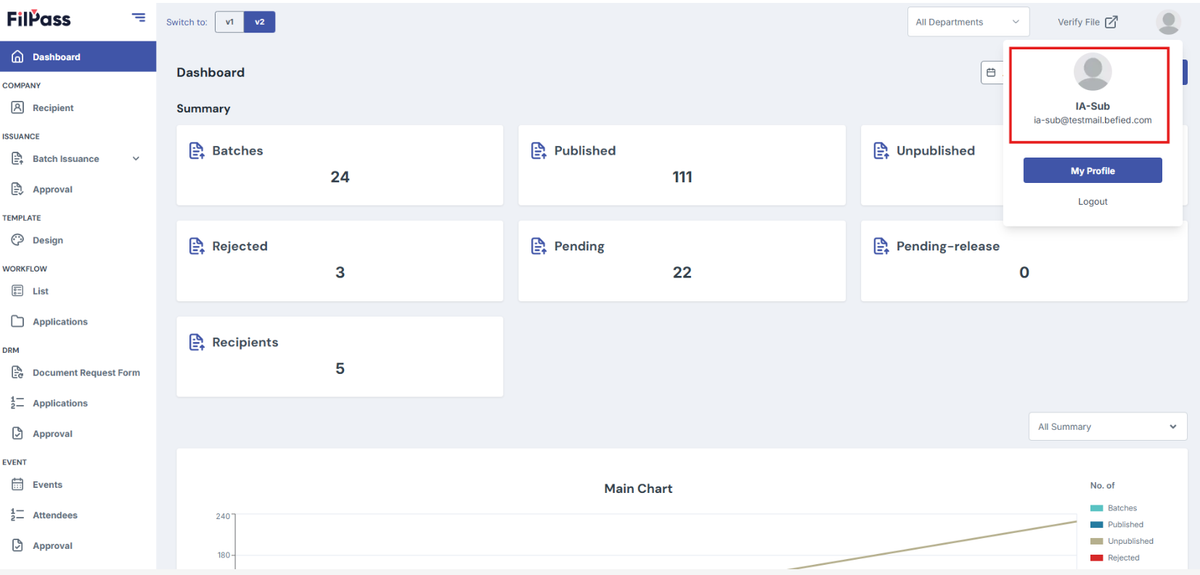This screenshot has height=575, width=1200.
Task: Click the Pending count 22
Action: point(682,273)
